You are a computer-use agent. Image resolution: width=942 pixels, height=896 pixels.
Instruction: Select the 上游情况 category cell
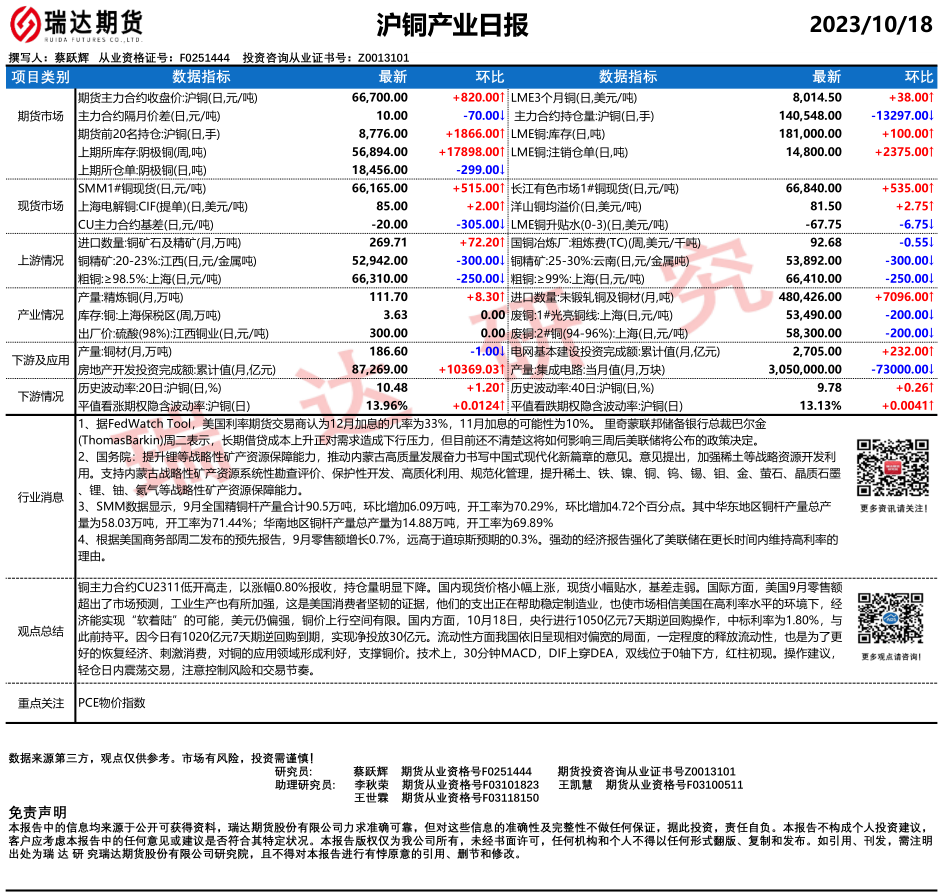click(40, 260)
